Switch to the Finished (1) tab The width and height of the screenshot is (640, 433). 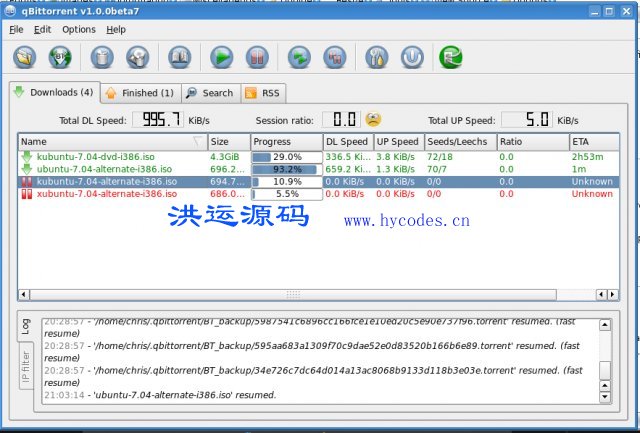pyautogui.click(x=141, y=93)
